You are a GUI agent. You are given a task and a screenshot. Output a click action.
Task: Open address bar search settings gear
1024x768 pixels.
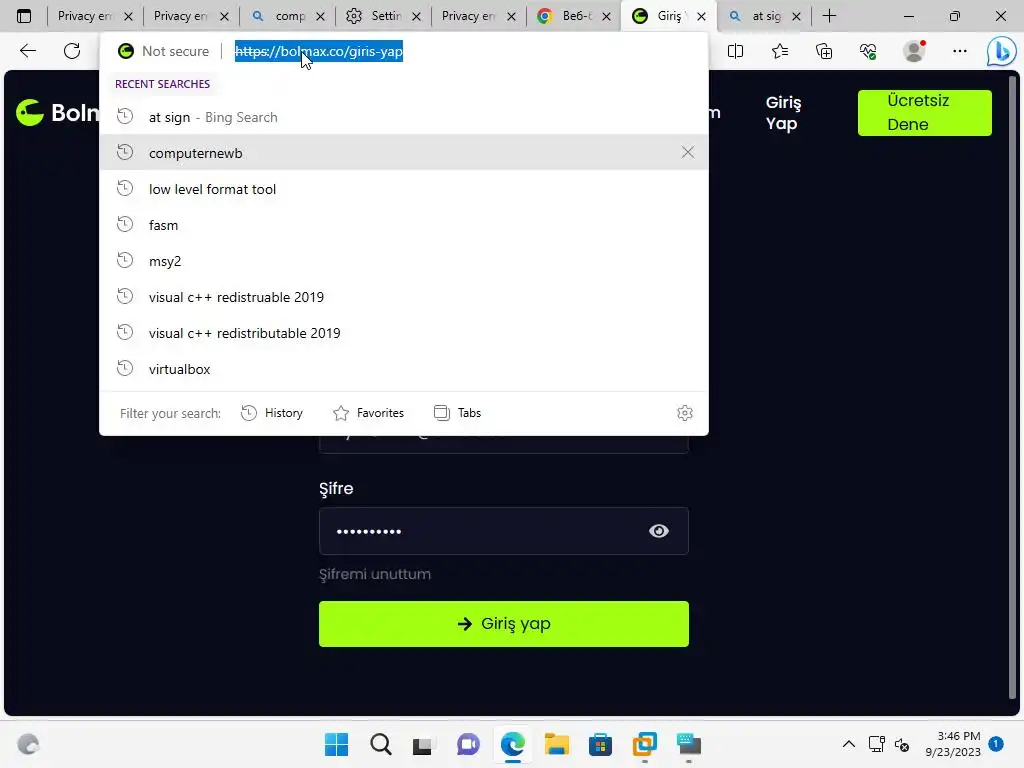(x=684, y=413)
